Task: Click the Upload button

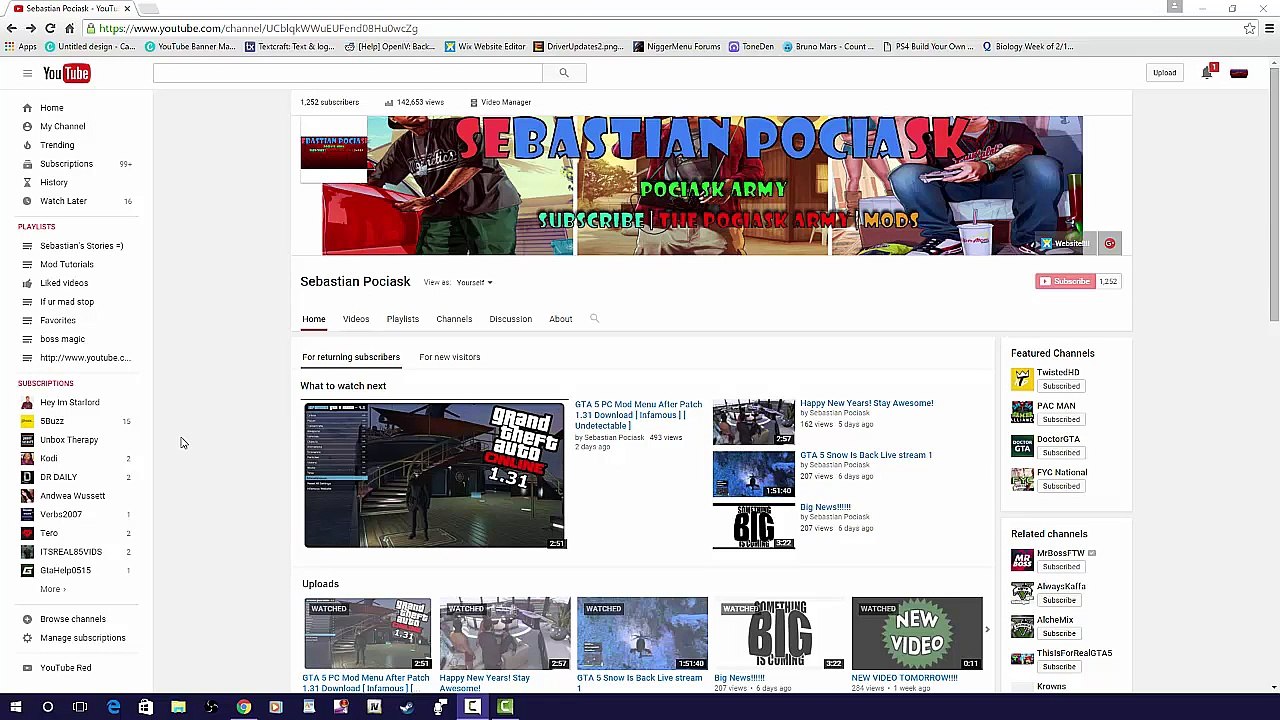Action: tap(1165, 72)
